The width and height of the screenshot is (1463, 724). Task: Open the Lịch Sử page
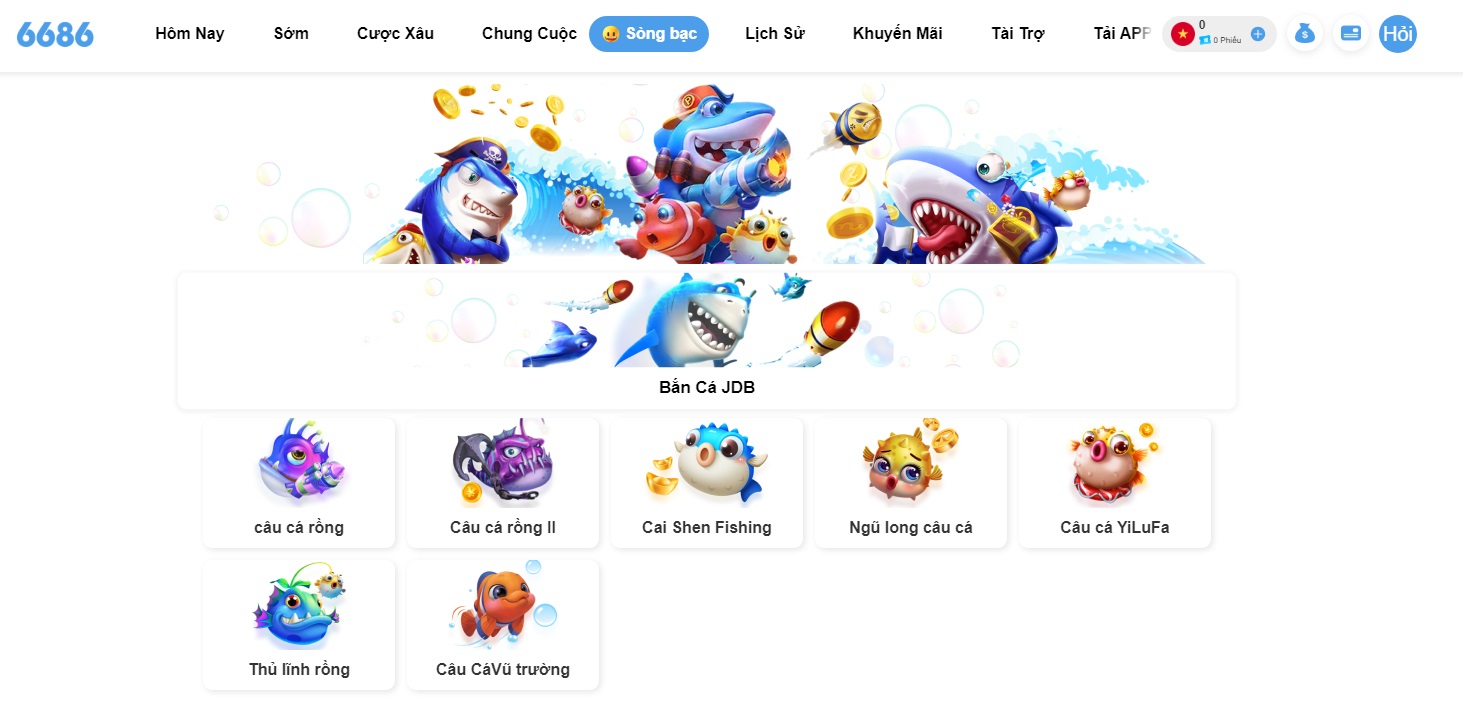coord(775,34)
